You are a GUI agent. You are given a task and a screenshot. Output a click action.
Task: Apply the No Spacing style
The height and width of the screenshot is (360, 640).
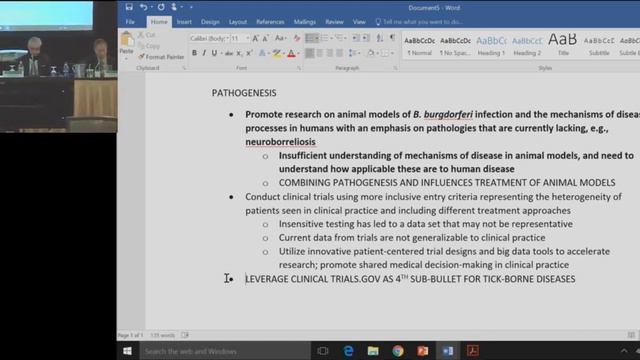click(455, 46)
